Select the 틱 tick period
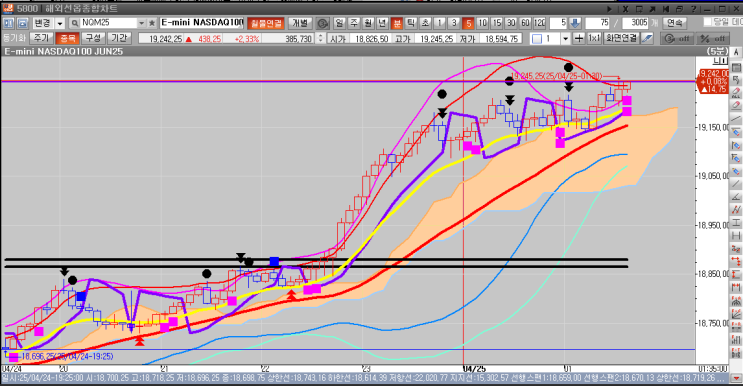 pos(411,23)
